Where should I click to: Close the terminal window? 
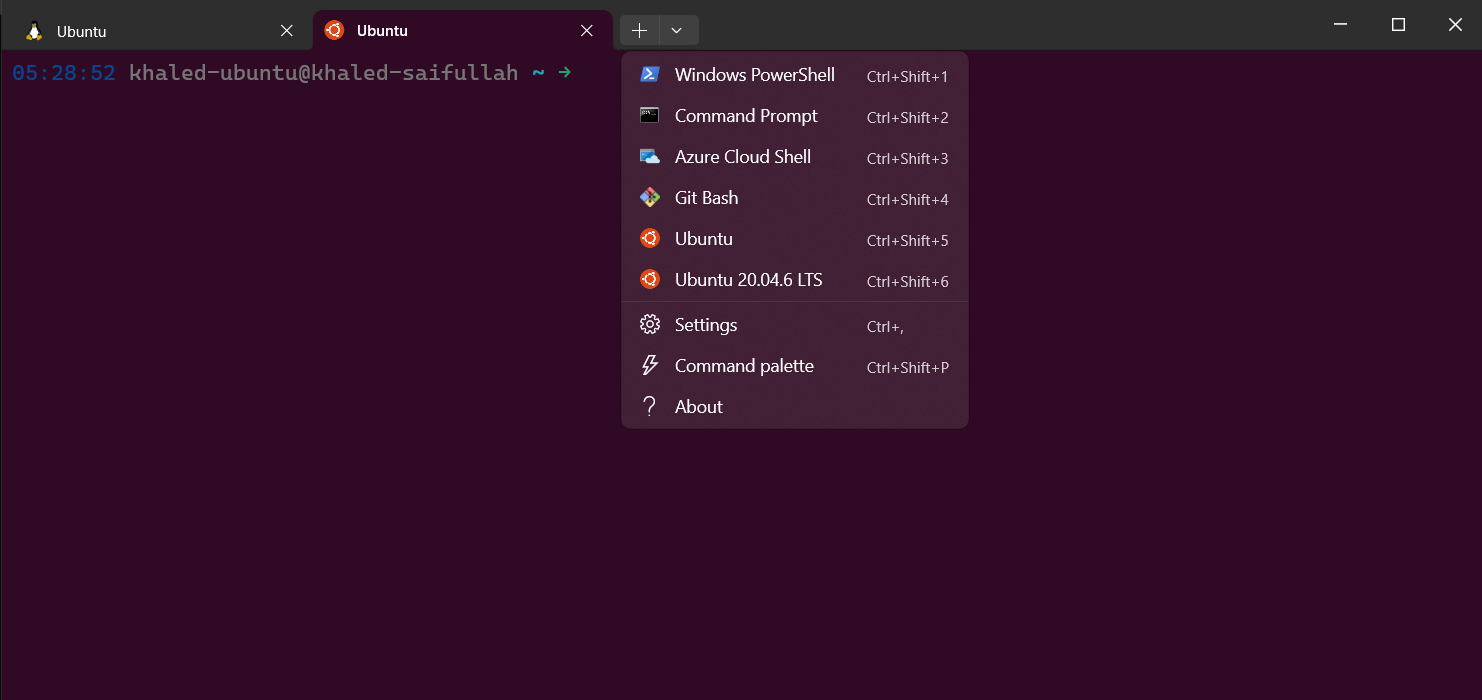coord(1455,25)
